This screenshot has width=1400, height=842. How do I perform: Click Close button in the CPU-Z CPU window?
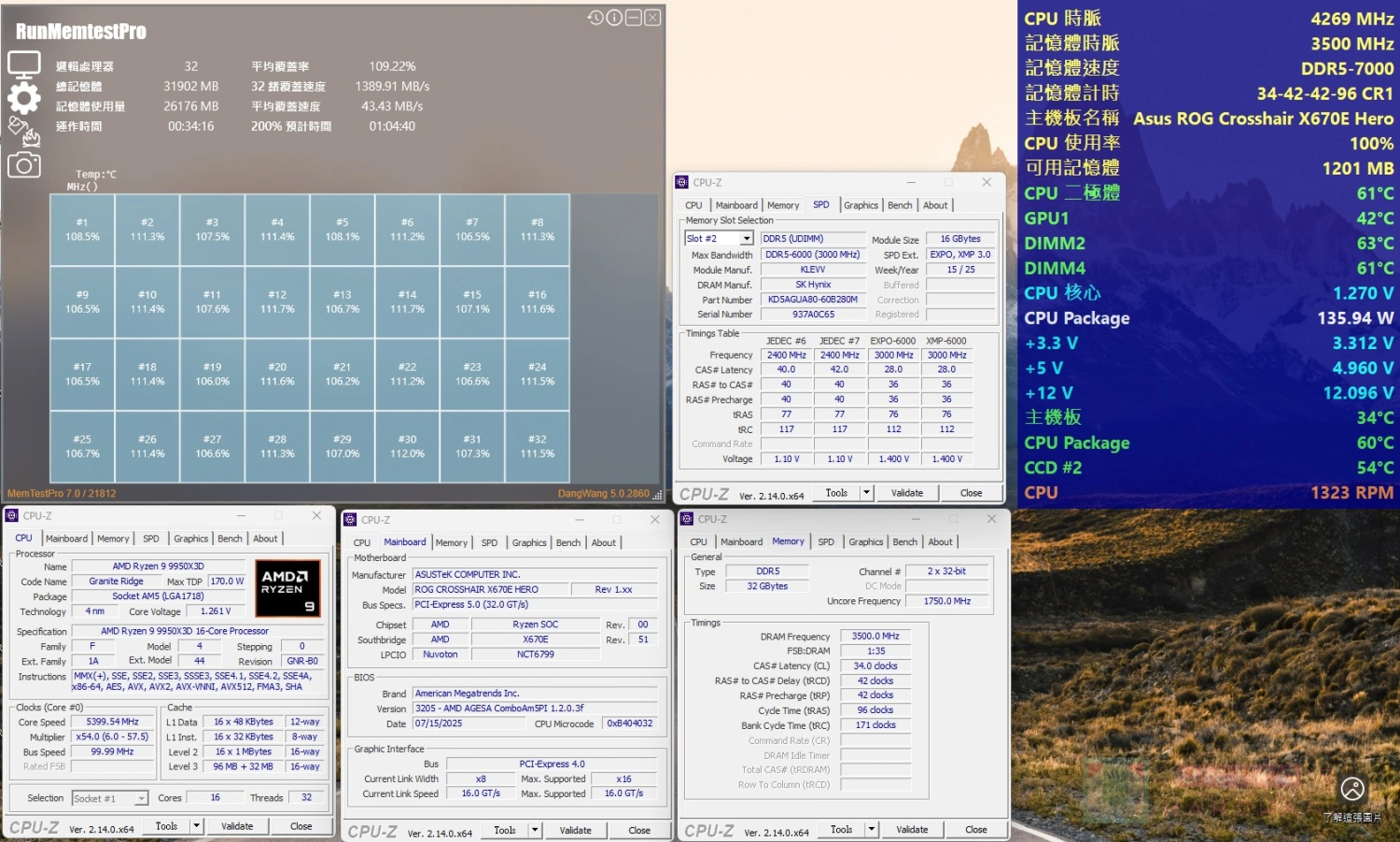[301, 826]
